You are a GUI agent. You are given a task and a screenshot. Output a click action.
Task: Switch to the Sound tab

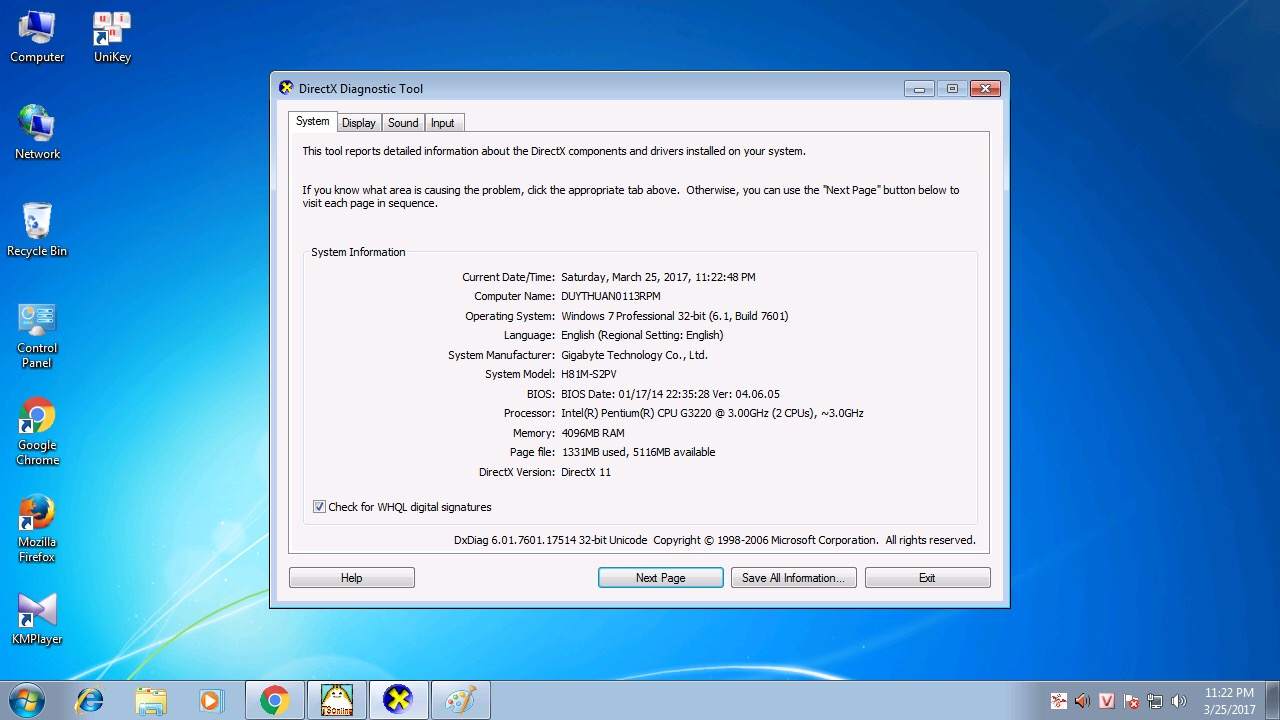click(x=403, y=123)
